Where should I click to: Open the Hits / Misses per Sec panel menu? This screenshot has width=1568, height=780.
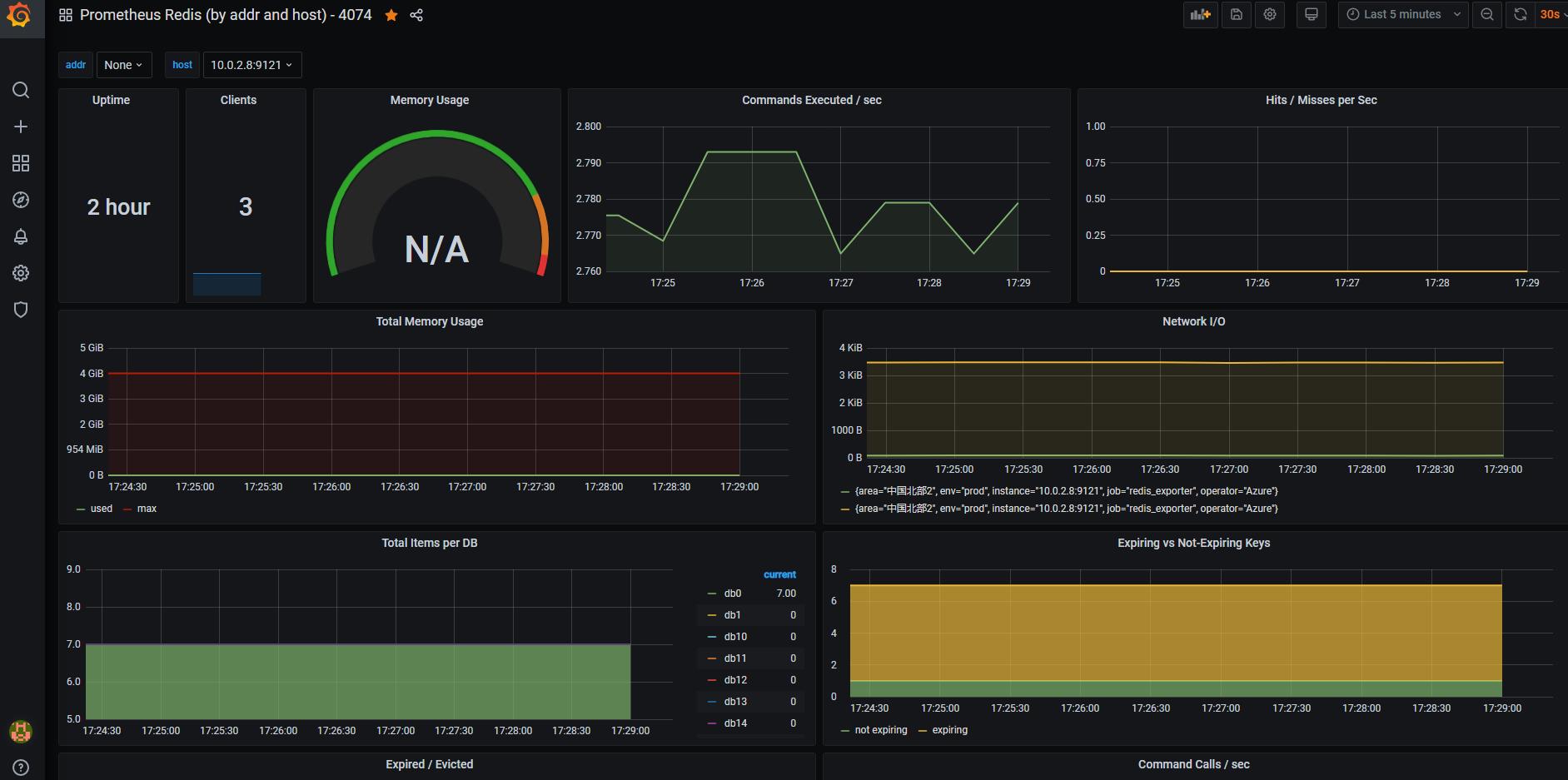coord(1322,100)
